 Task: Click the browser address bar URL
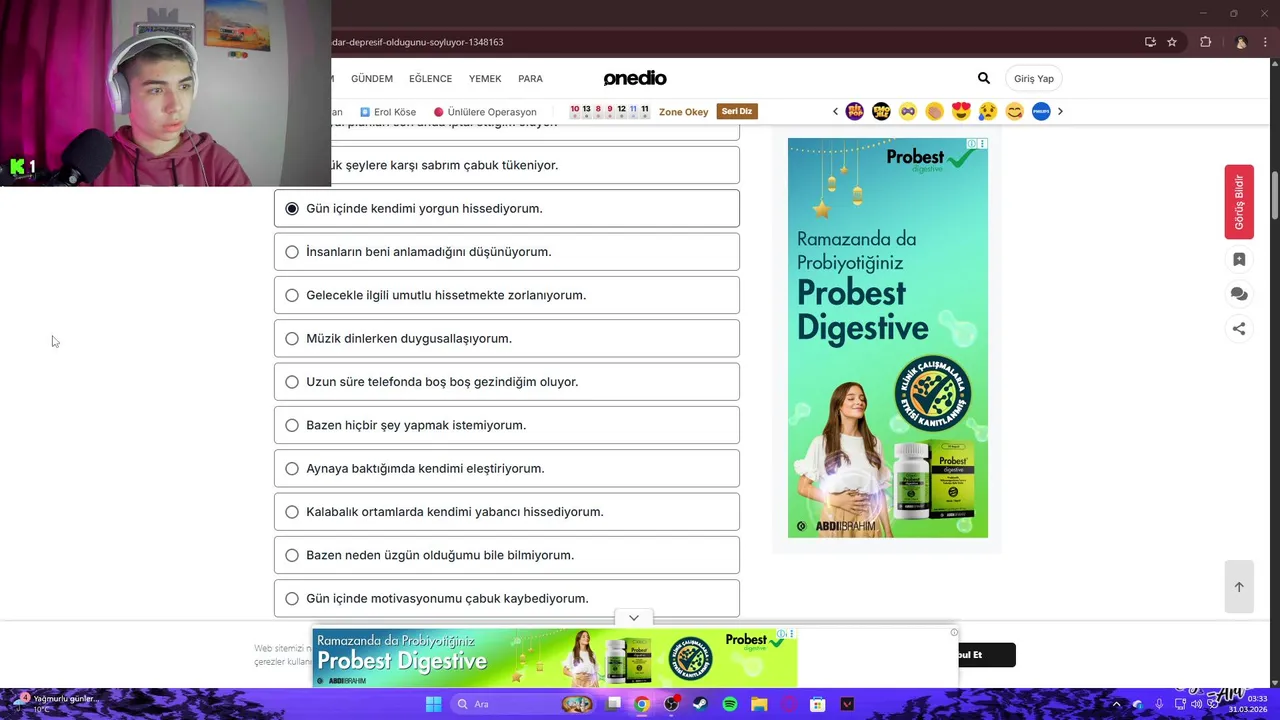pos(418,42)
